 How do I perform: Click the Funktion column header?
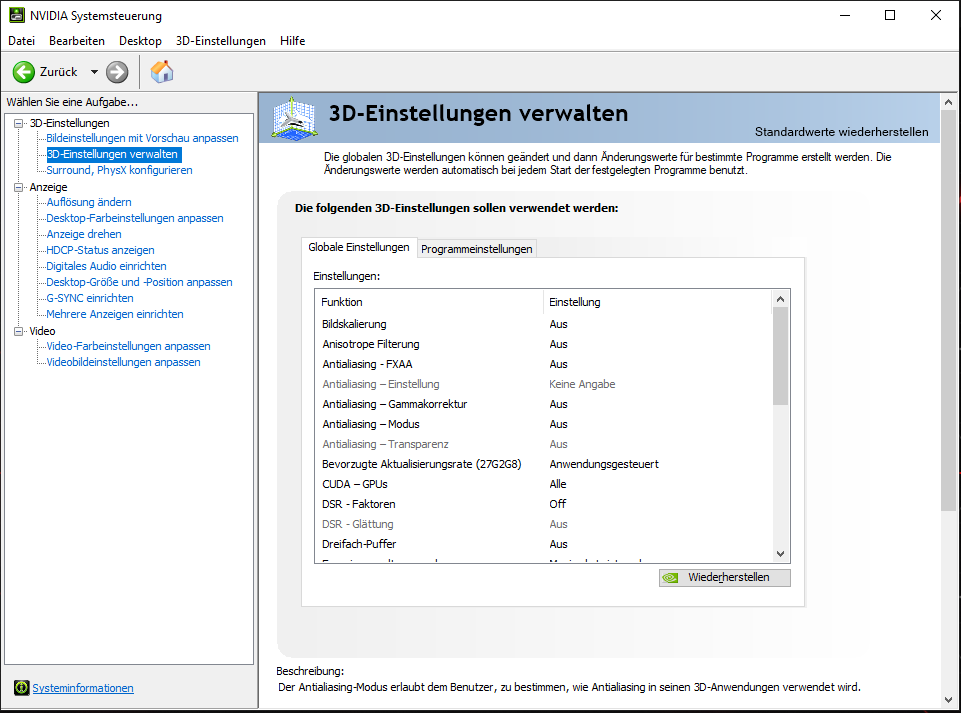[x=429, y=302]
